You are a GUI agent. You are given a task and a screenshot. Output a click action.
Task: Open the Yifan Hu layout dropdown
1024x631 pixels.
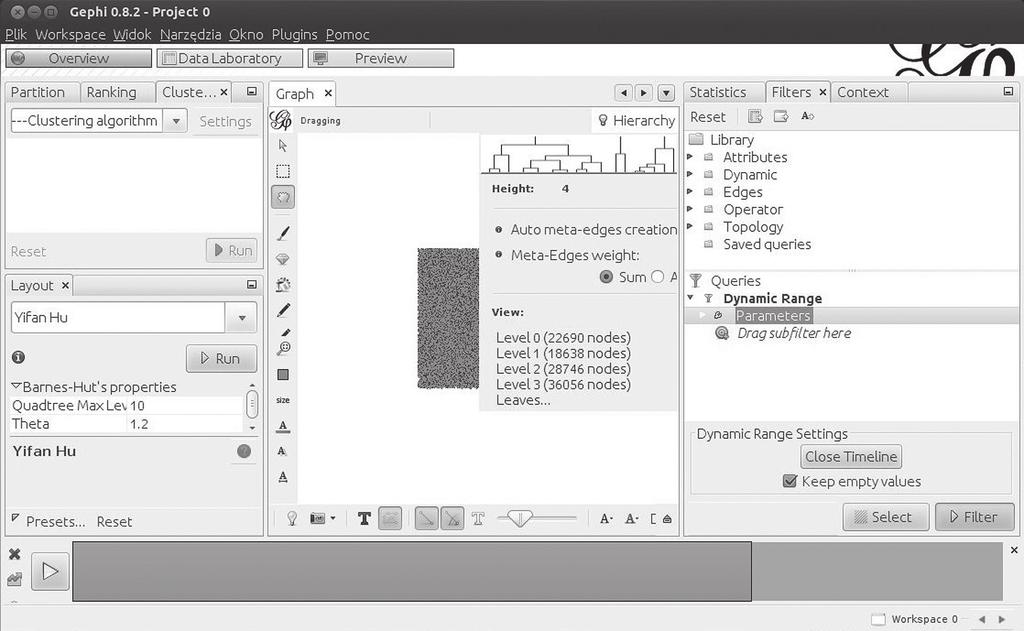242,317
